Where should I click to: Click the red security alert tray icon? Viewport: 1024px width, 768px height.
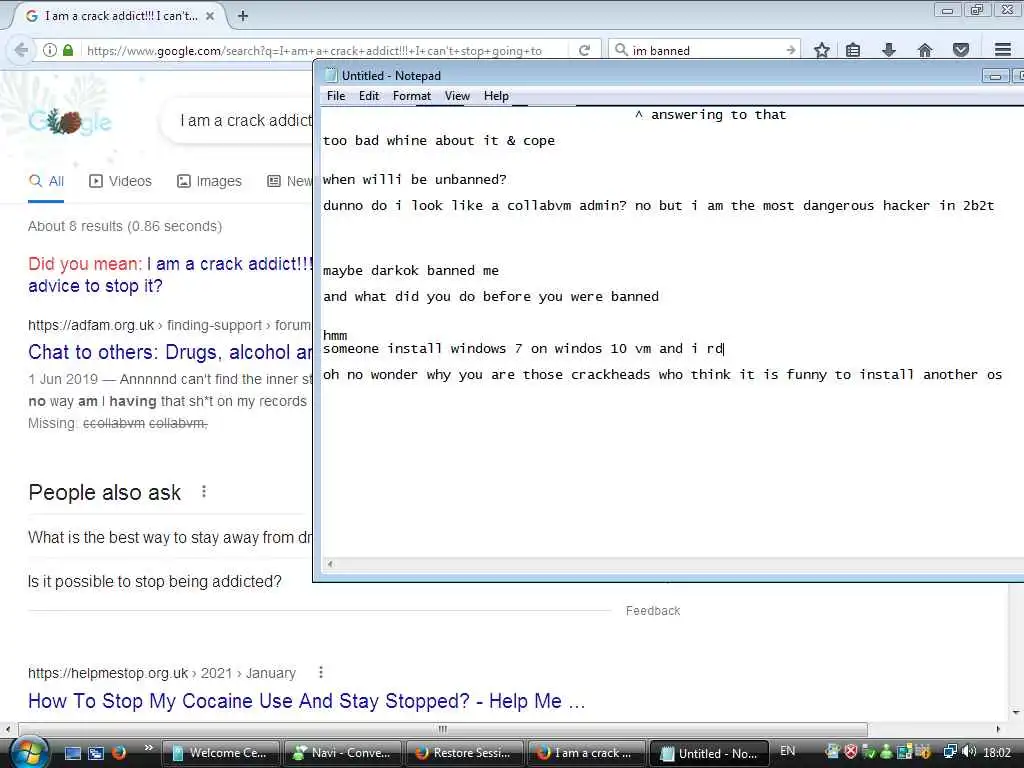point(850,752)
